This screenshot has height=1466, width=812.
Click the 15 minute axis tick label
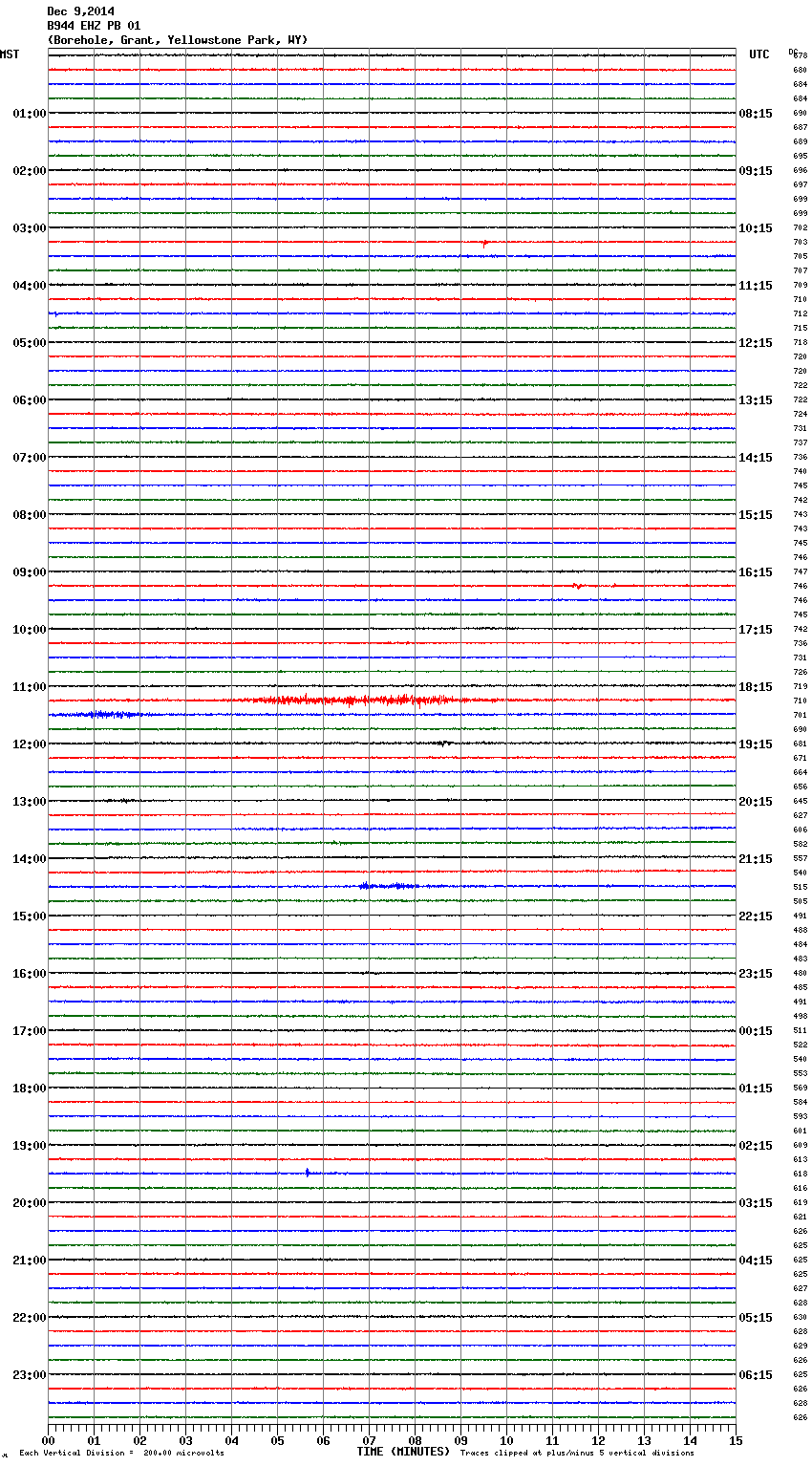tap(736, 1440)
